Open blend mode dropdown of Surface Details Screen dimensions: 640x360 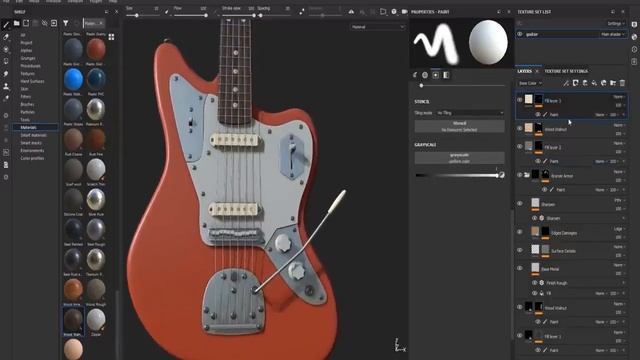click(619, 247)
